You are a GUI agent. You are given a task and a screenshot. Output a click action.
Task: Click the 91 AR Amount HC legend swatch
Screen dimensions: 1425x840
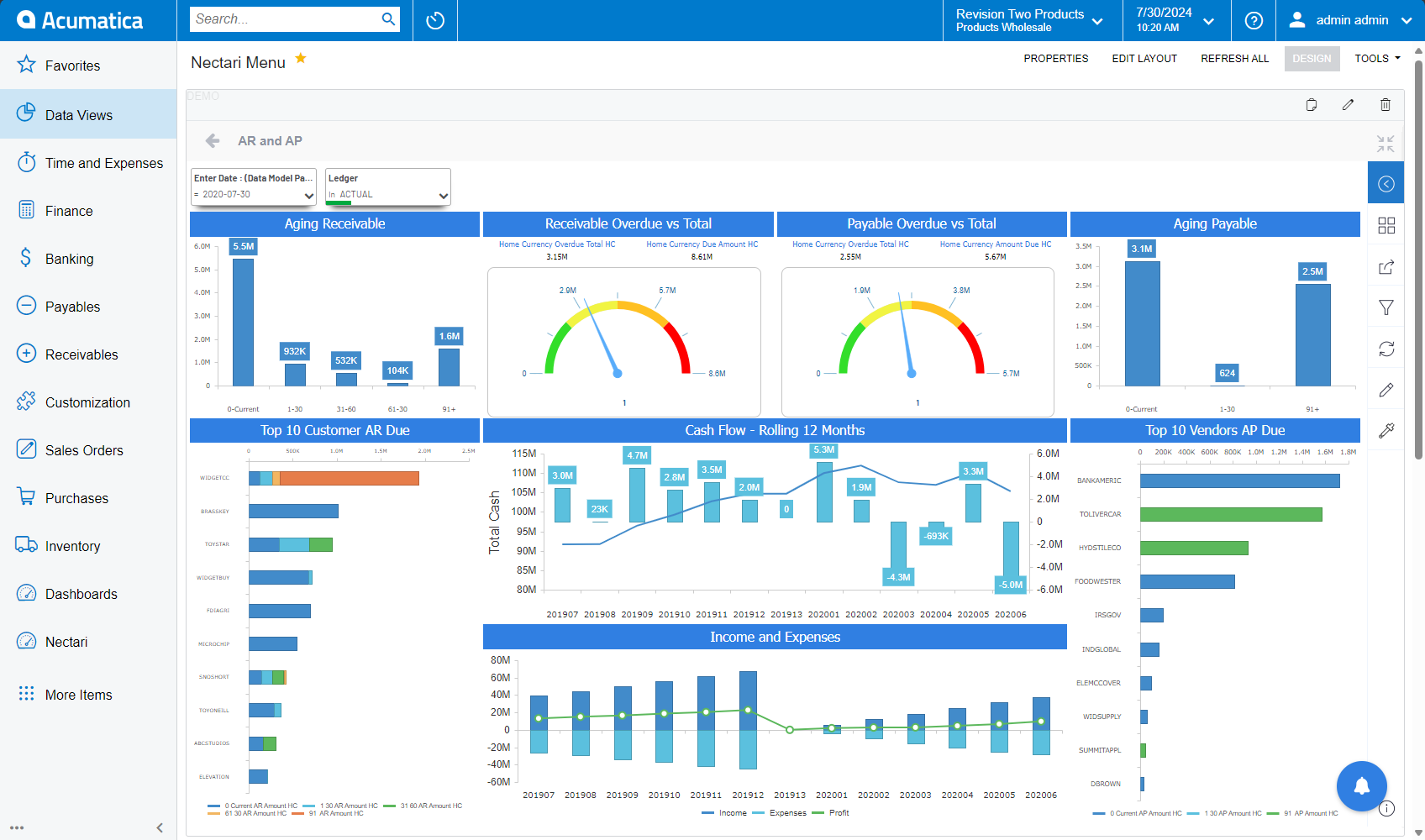click(x=297, y=813)
